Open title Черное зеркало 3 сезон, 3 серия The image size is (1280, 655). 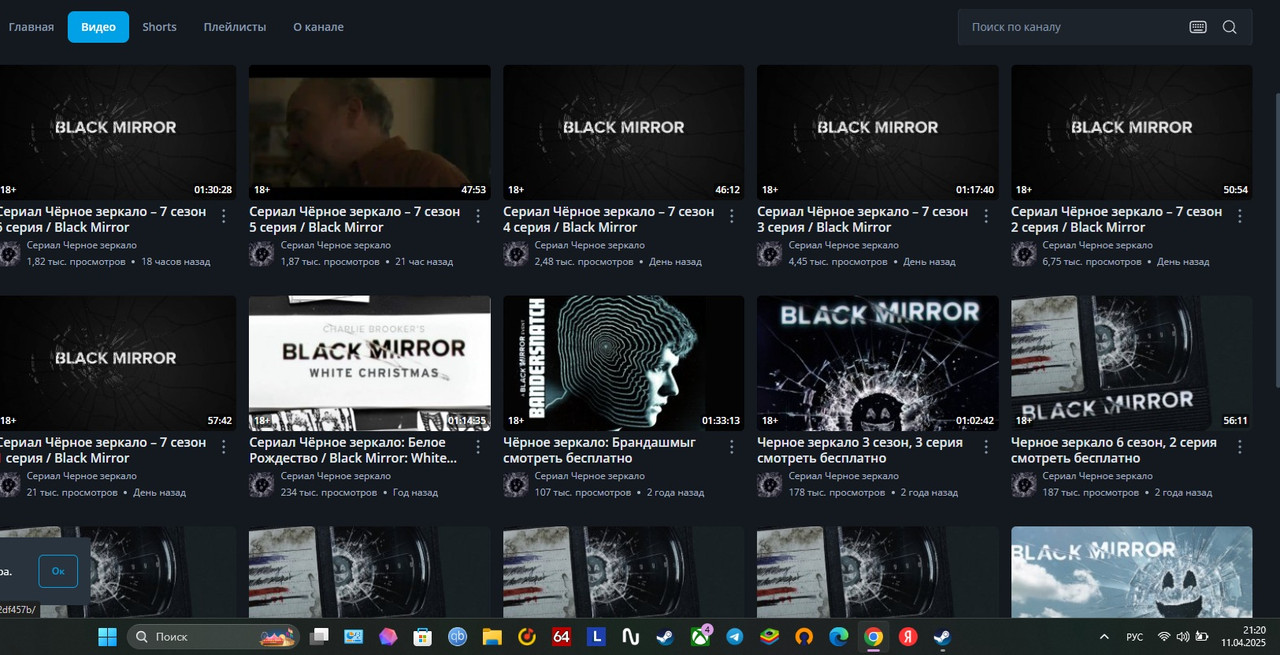click(x=860, y=450)
